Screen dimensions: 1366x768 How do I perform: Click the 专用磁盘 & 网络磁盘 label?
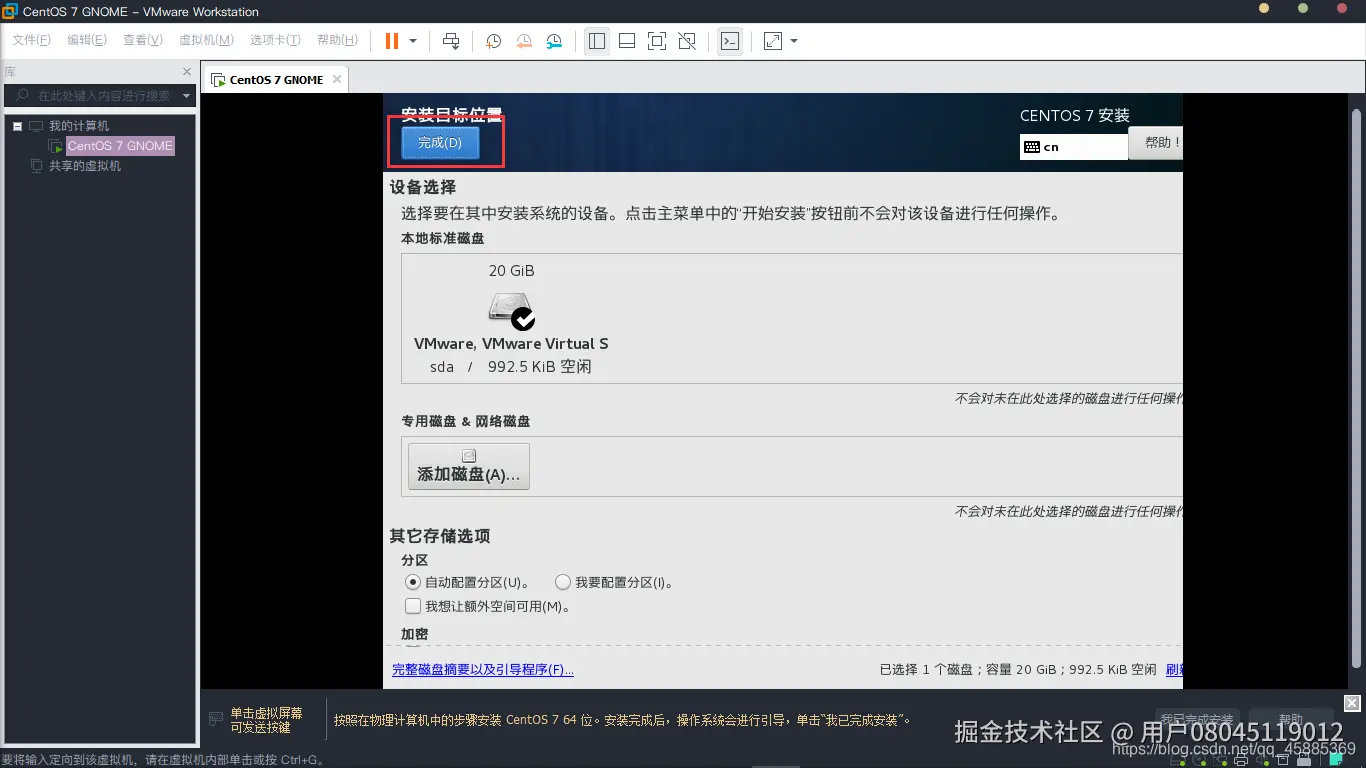(466, 422)
